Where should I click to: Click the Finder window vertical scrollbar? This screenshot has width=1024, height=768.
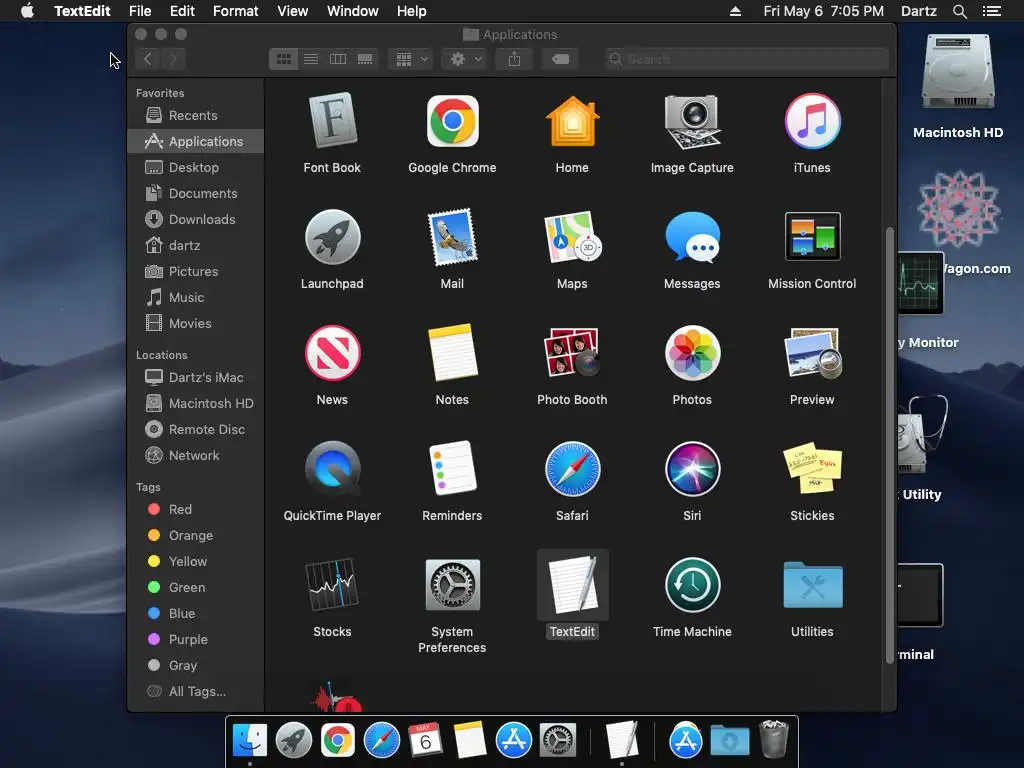click(889, 445)
